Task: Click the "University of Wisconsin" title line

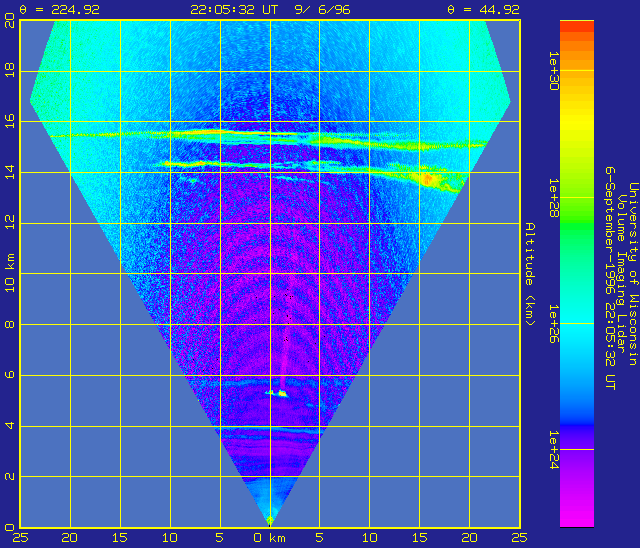Action: (633, 274)
